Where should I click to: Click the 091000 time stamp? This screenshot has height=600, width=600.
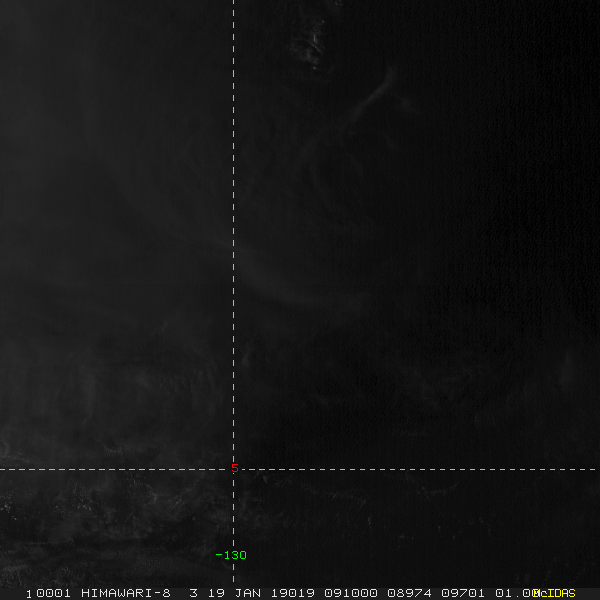[x=351, y=593]
